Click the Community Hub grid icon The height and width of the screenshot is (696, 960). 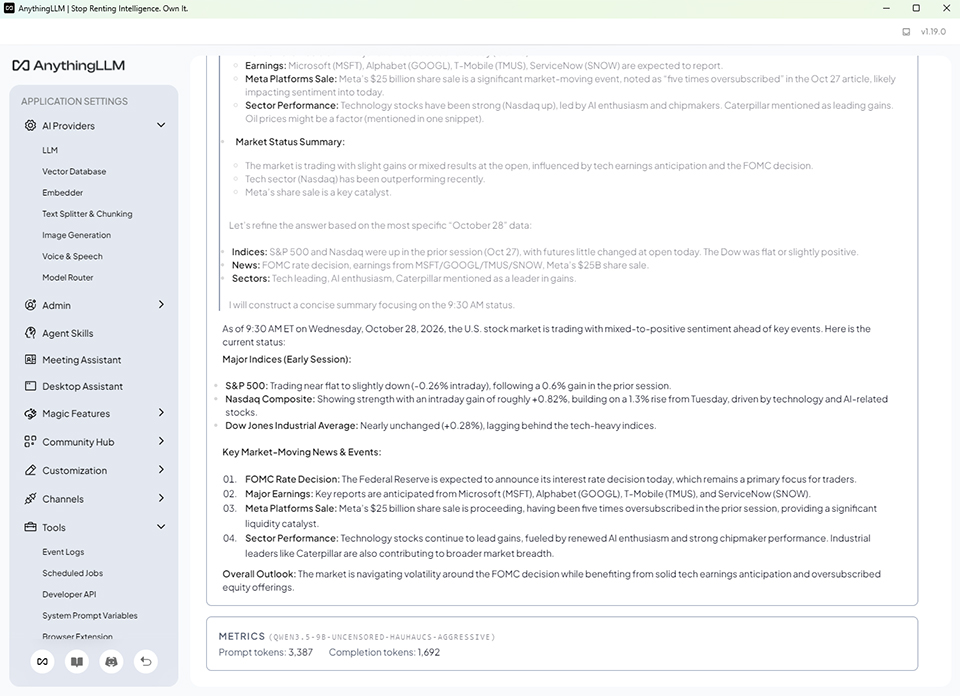point(30,441)
